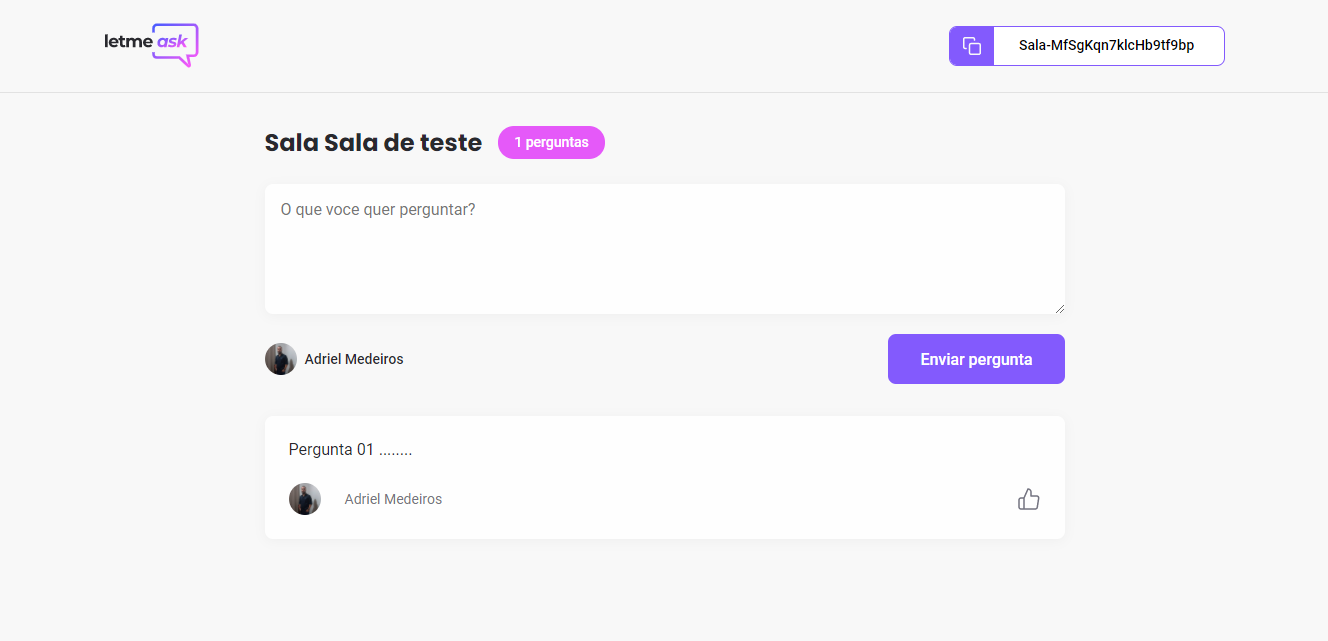Click the Pergunta 01 question card

(x=664, y=477)
